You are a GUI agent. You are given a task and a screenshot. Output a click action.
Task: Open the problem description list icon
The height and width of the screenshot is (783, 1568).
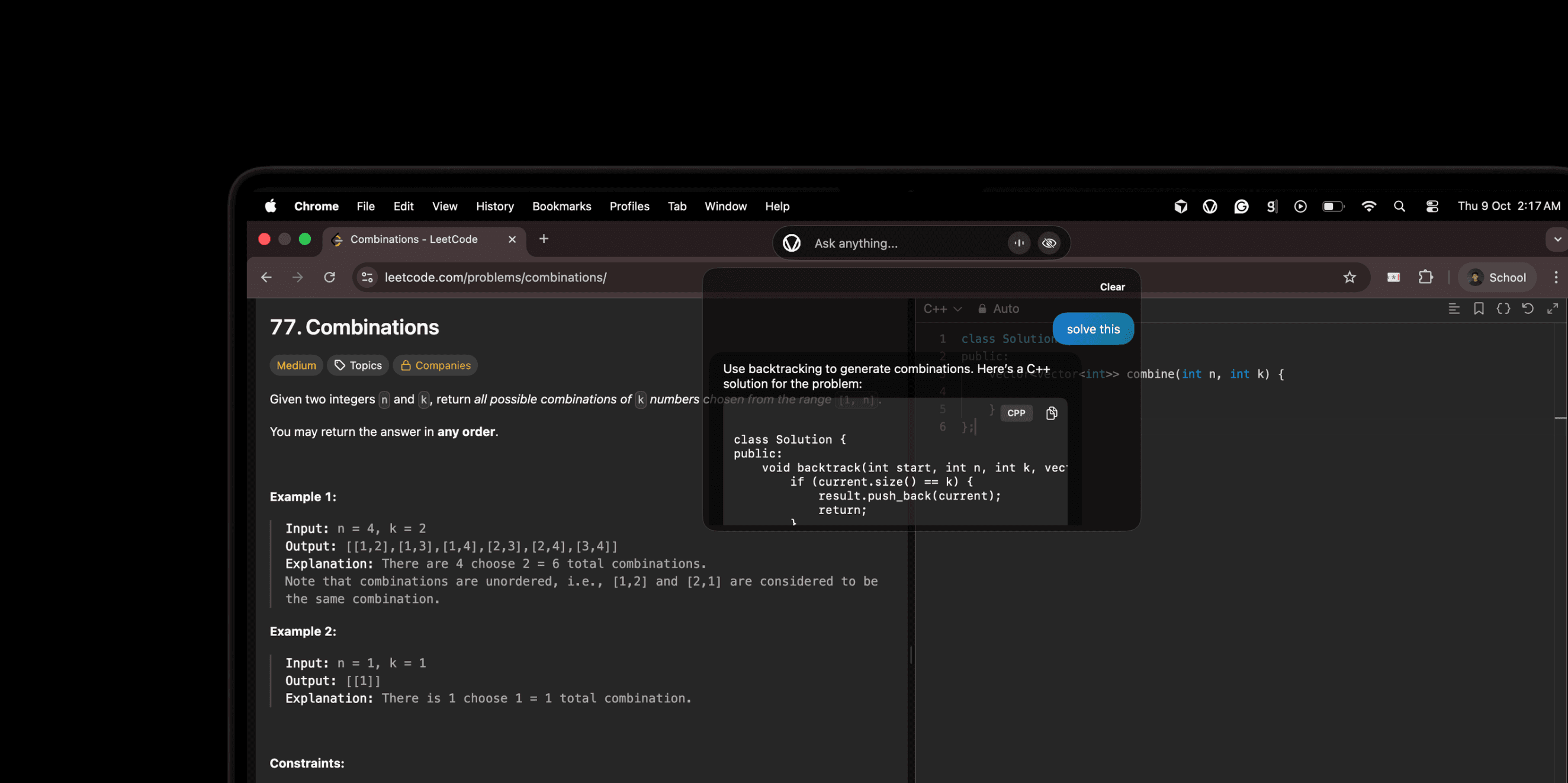pos(1455,309)
